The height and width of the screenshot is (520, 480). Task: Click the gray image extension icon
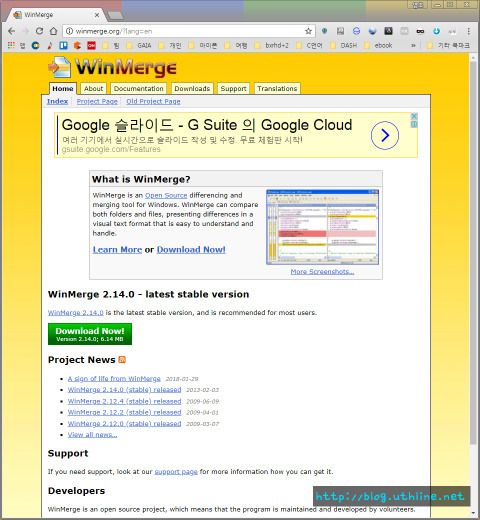[340, 31]
